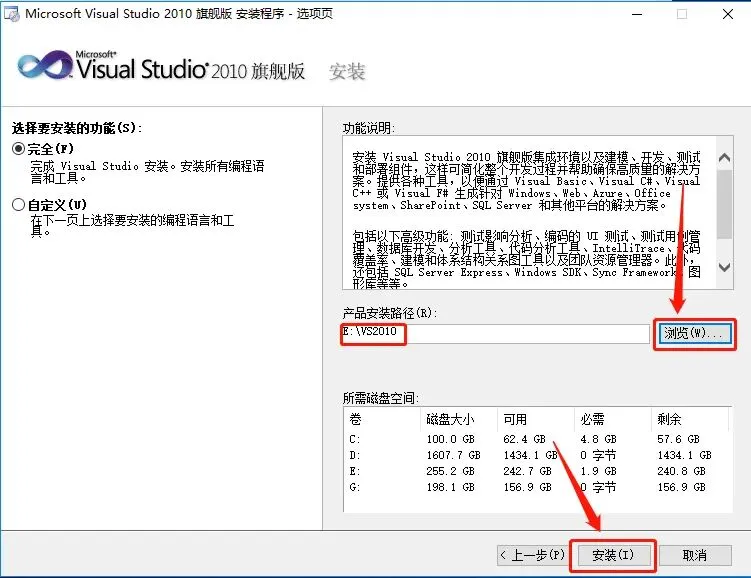Click the description box scroll down arrow

coord(725,268)
